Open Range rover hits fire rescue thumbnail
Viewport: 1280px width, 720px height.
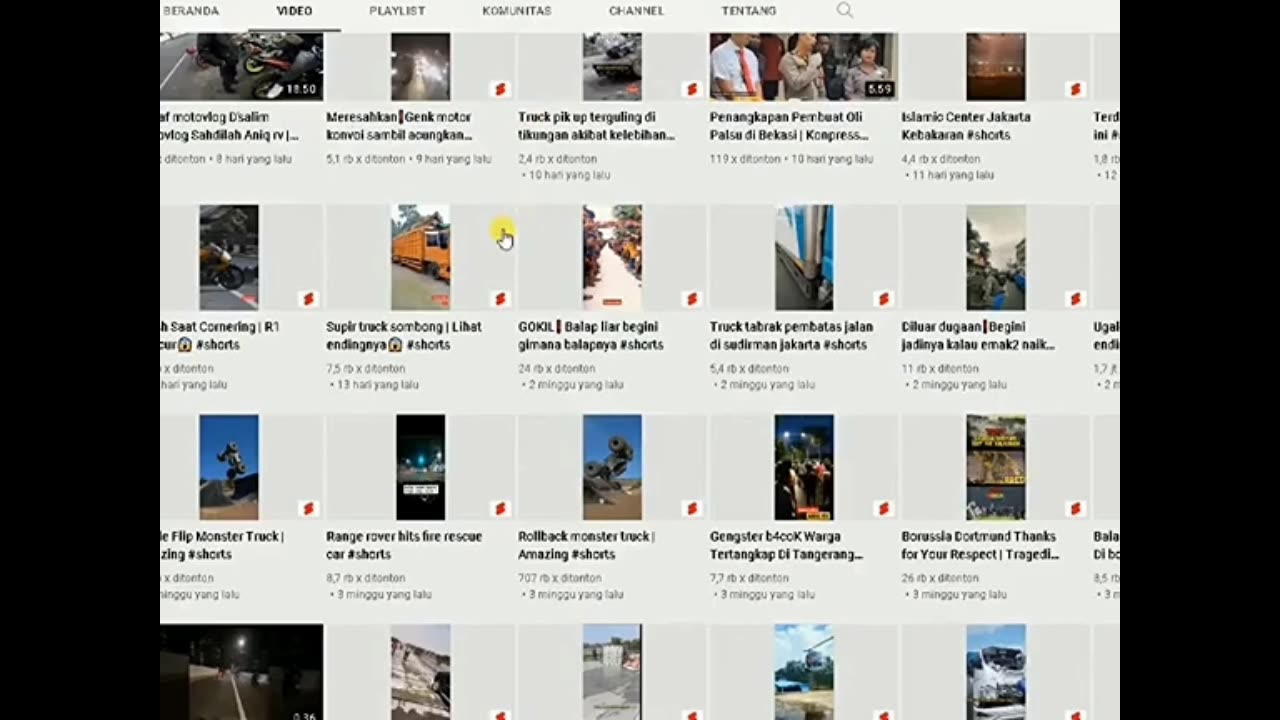[420, 467]
